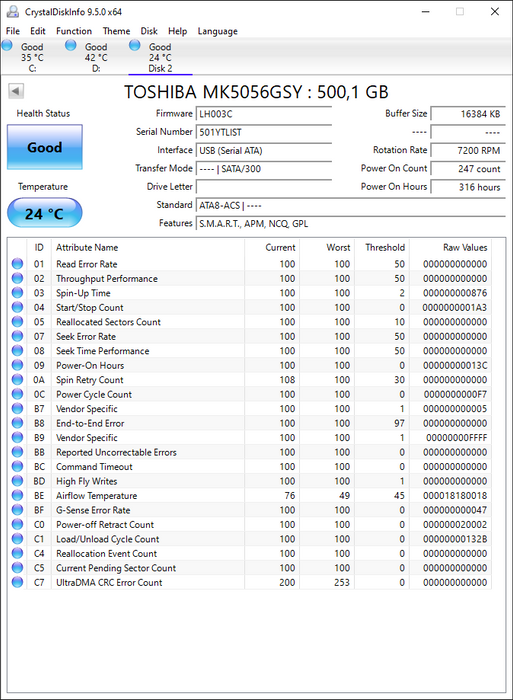Select the D: drive tab
This screenshot has width=513, height=700.
click(96, 57)
